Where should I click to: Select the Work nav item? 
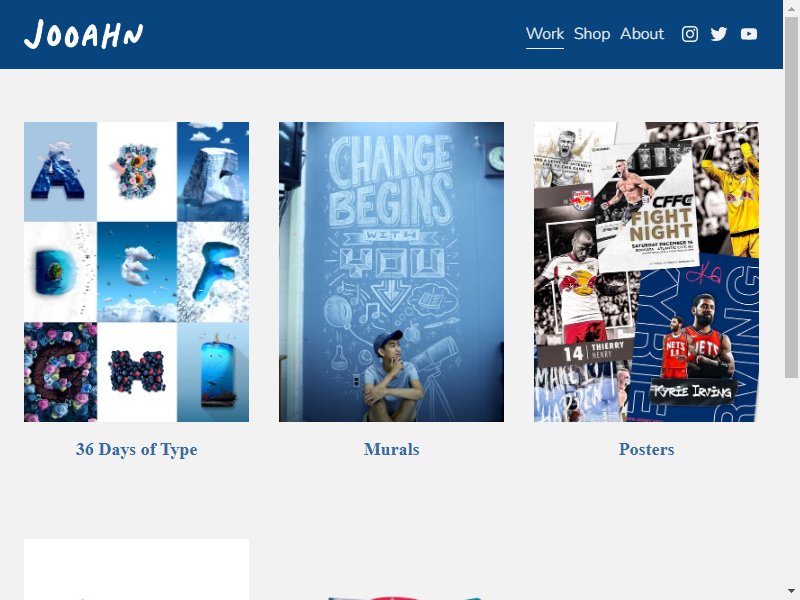545,34
